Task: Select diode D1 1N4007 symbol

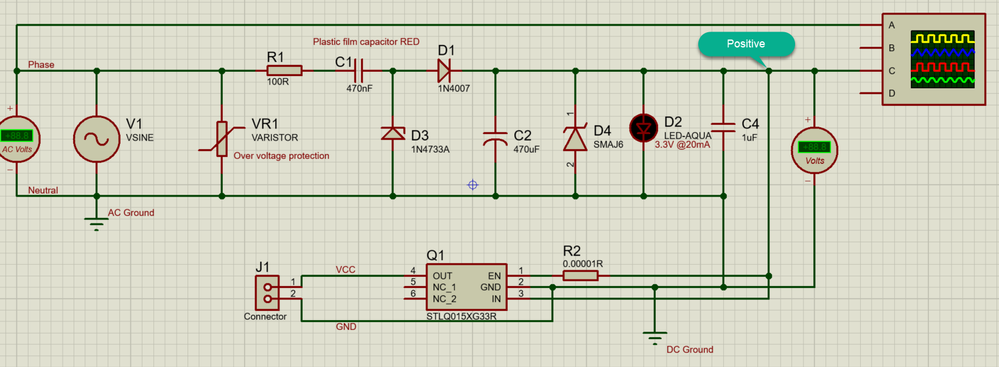Action: (445, 70)
